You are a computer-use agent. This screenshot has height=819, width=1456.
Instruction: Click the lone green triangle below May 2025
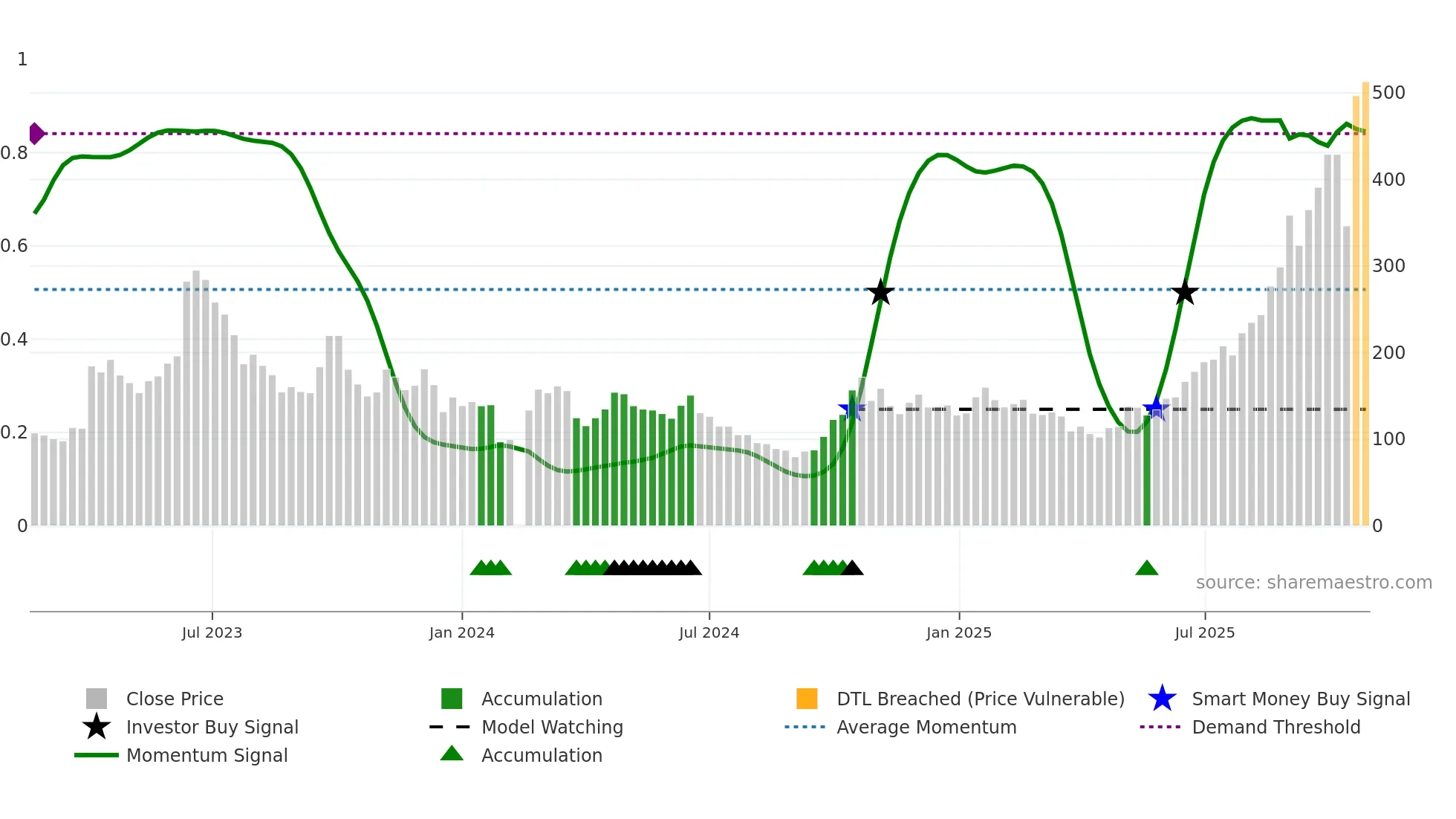pyautogui.click(x=1147, y=569)
